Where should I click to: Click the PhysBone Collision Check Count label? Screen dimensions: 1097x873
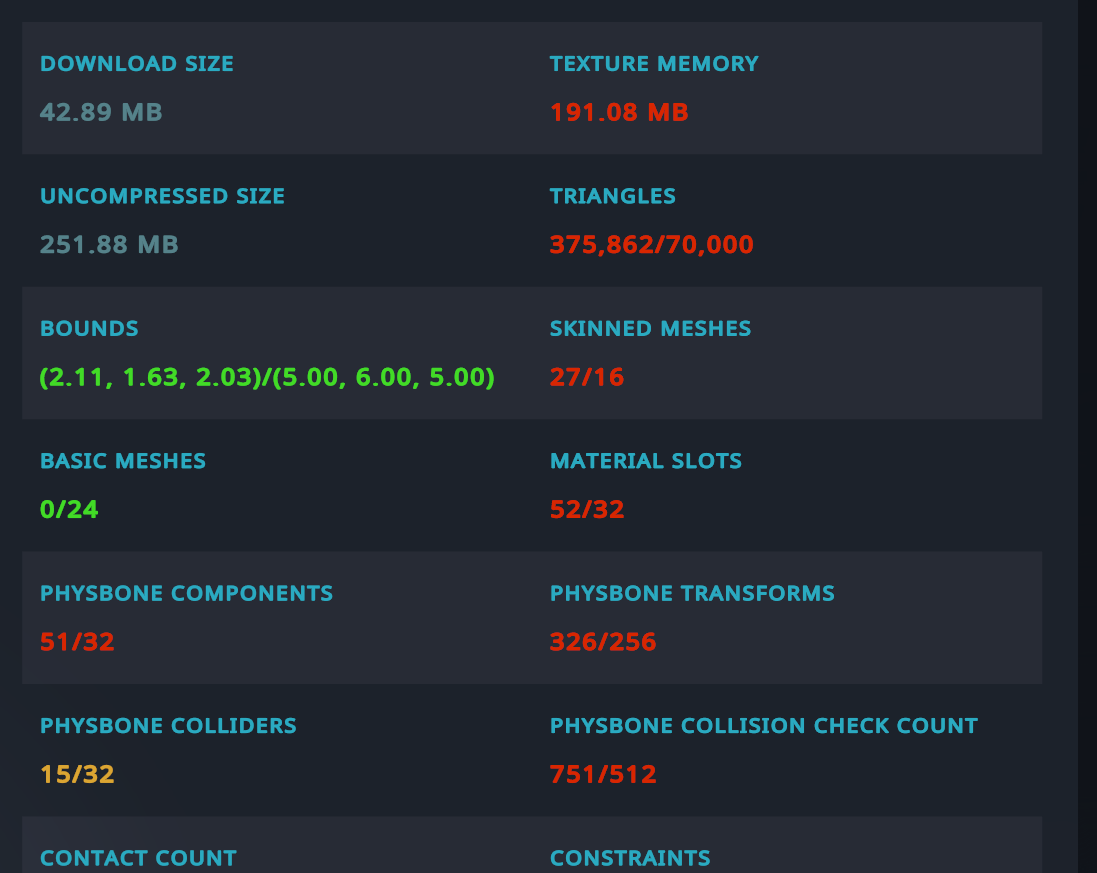(x=764, y=726)
